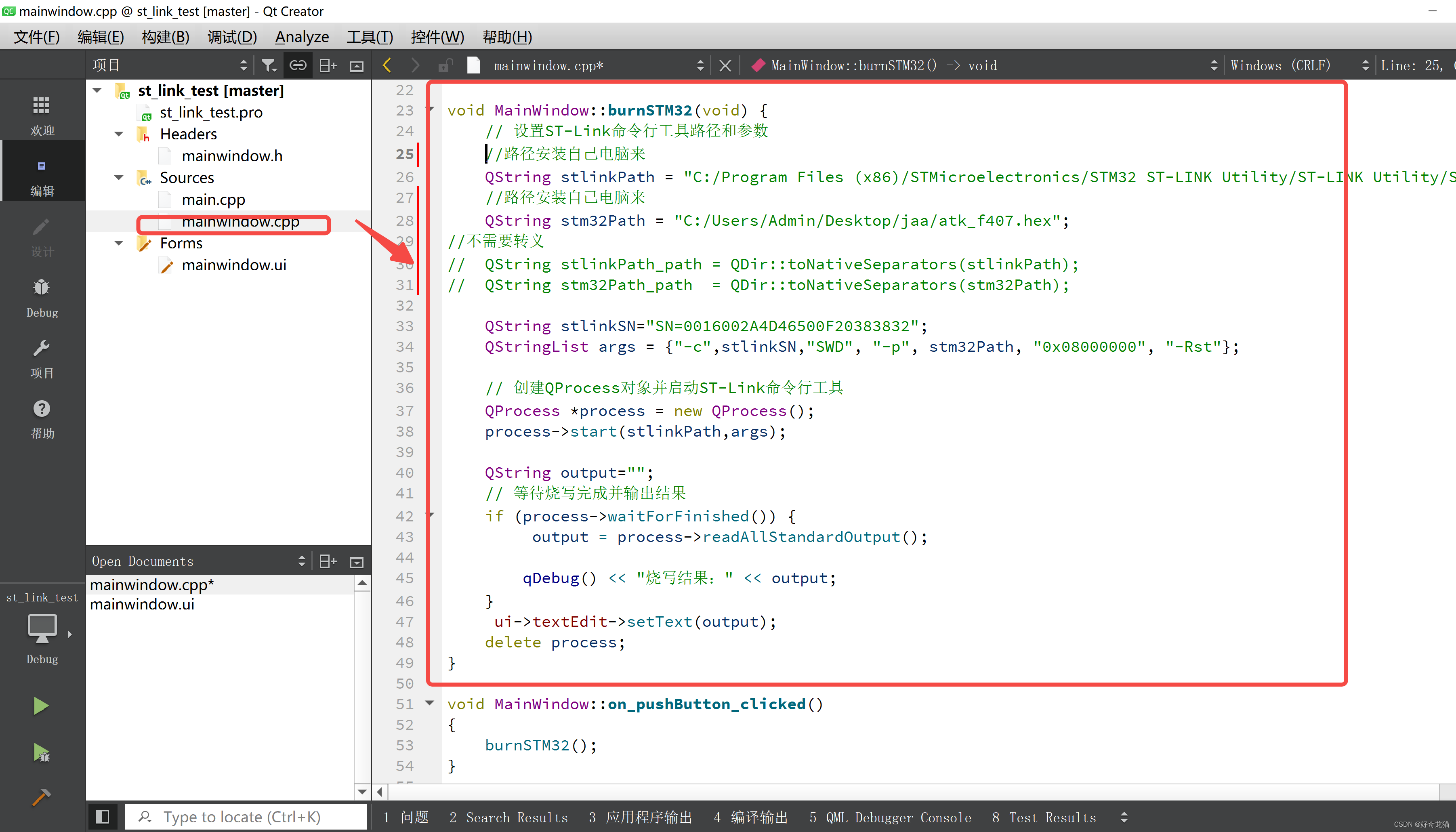The height and width of the screenshot is (832, 1456).
Task: Click the Type to locate search field
Action: tap(246, 817)
